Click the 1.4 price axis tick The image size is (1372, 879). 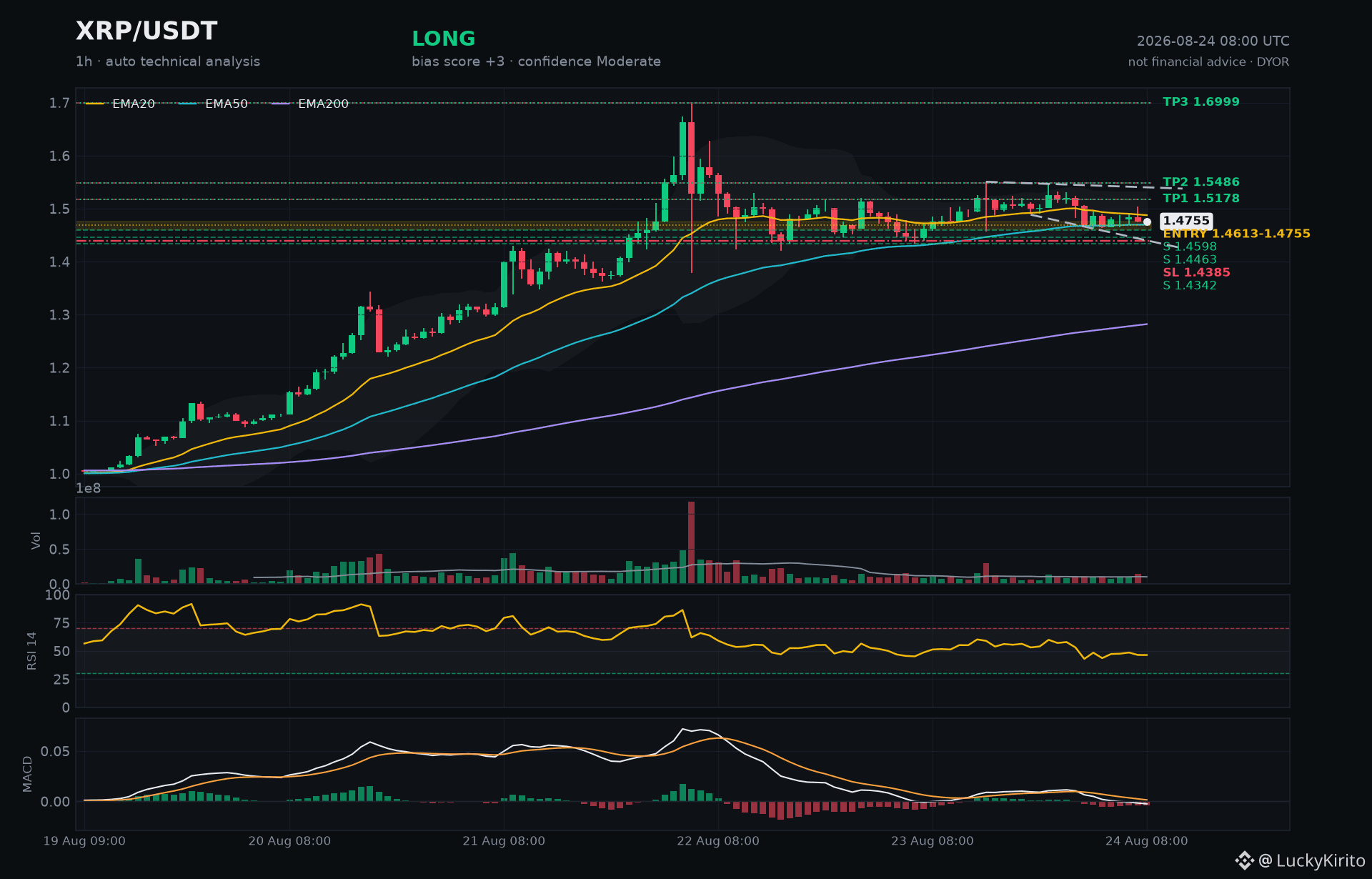pos(59,262)
